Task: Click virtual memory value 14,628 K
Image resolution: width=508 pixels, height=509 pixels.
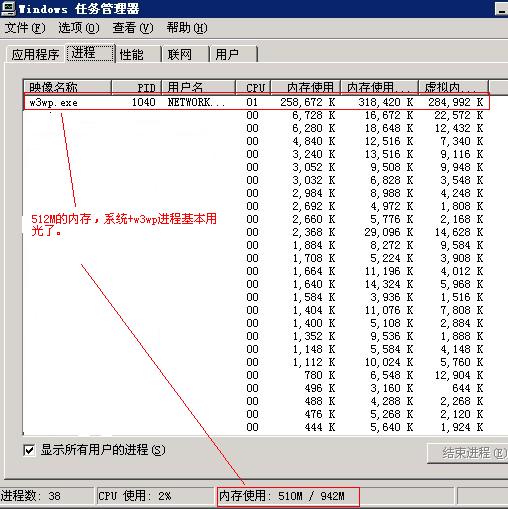Action: (459, 232)
